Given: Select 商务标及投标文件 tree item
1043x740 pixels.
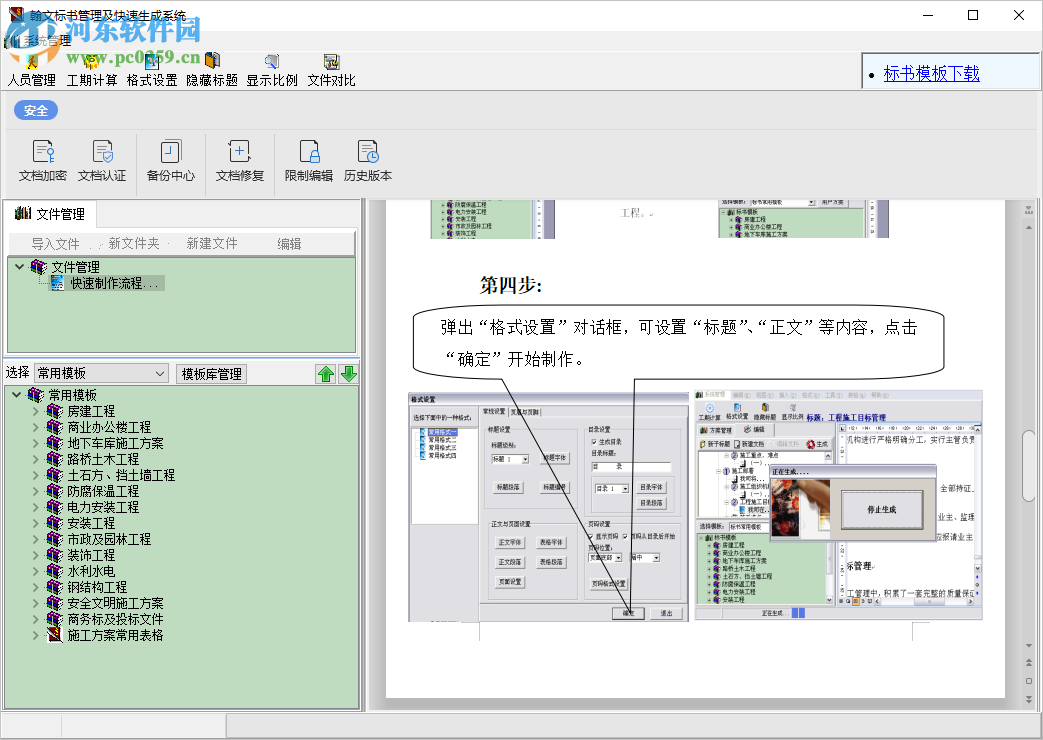Looking at the screenshot, I should (115, 619).
